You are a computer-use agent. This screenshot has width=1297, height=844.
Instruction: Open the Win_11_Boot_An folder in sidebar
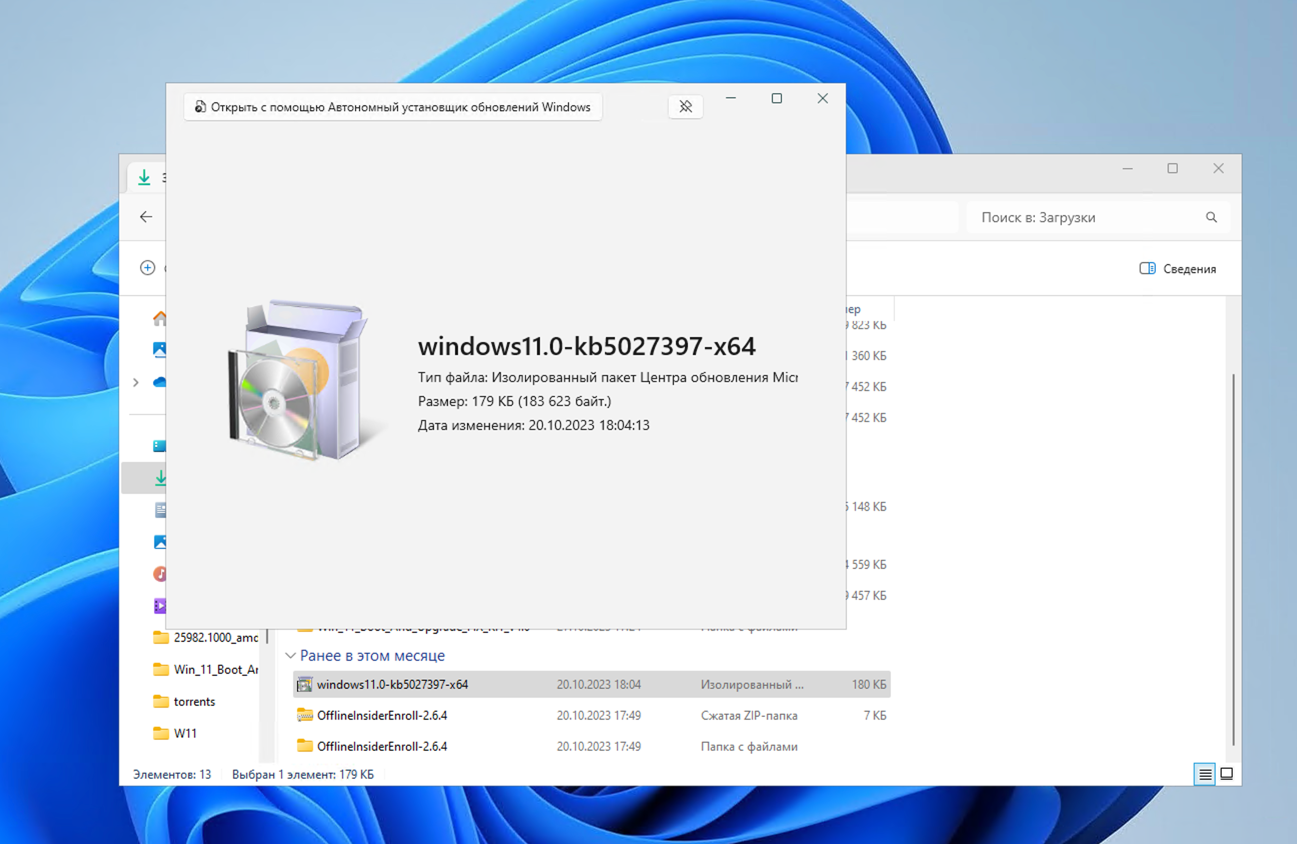205,669
